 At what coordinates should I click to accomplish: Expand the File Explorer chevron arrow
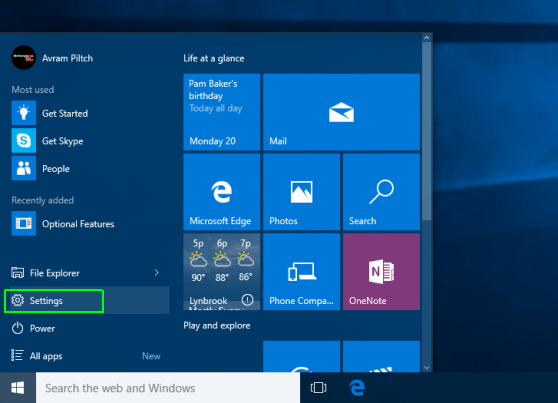click(157, 273)
